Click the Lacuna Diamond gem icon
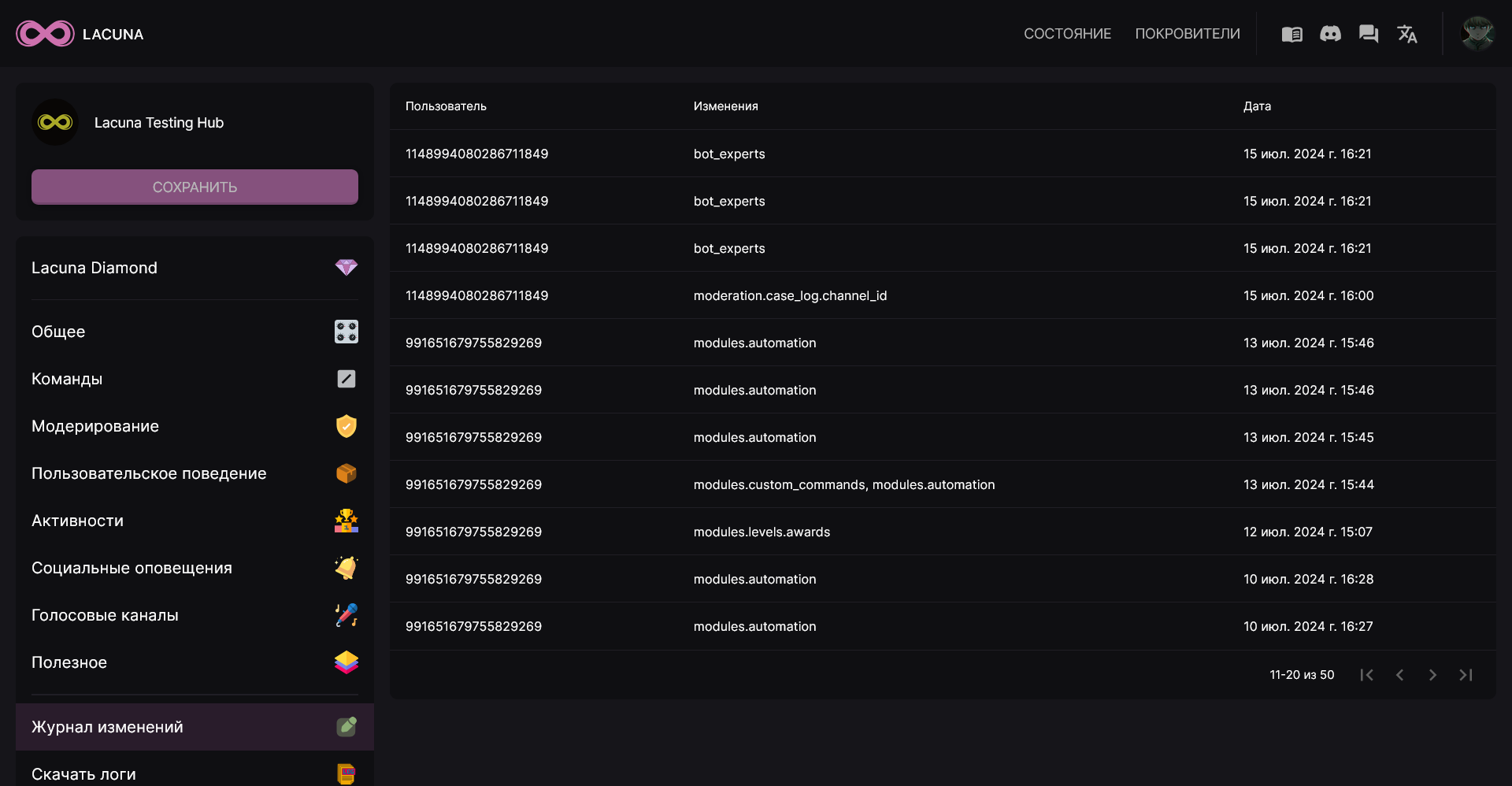The height and width of the screenshot is (786, 1512). tap(346, 268)
